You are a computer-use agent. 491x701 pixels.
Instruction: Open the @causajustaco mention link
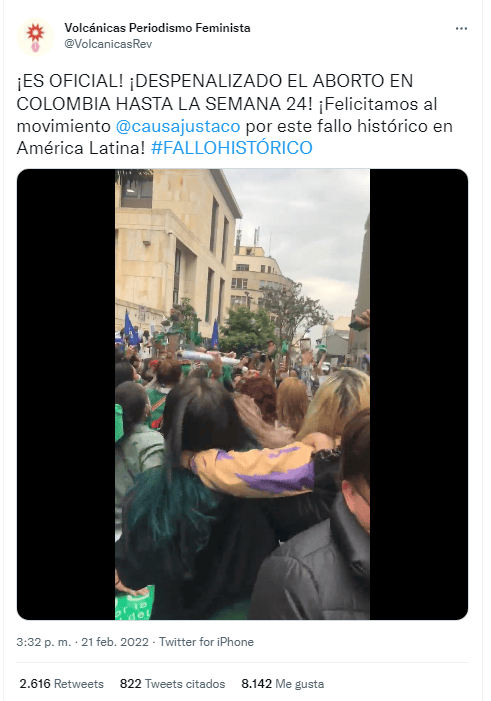pyautogui.click(x=178, y=126)
